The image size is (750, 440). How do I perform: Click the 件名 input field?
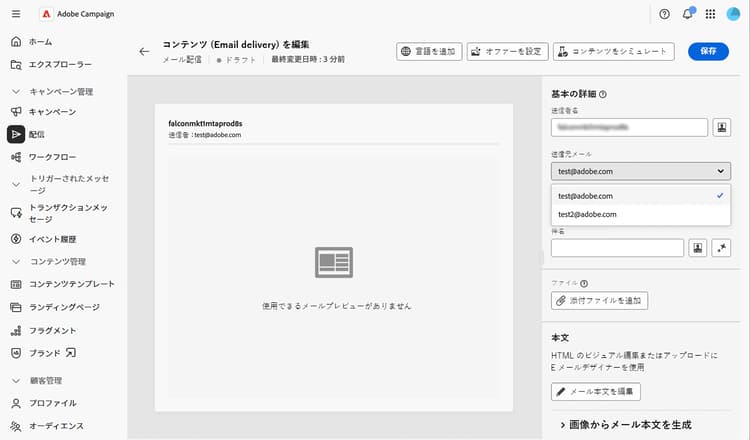[617, 248]
